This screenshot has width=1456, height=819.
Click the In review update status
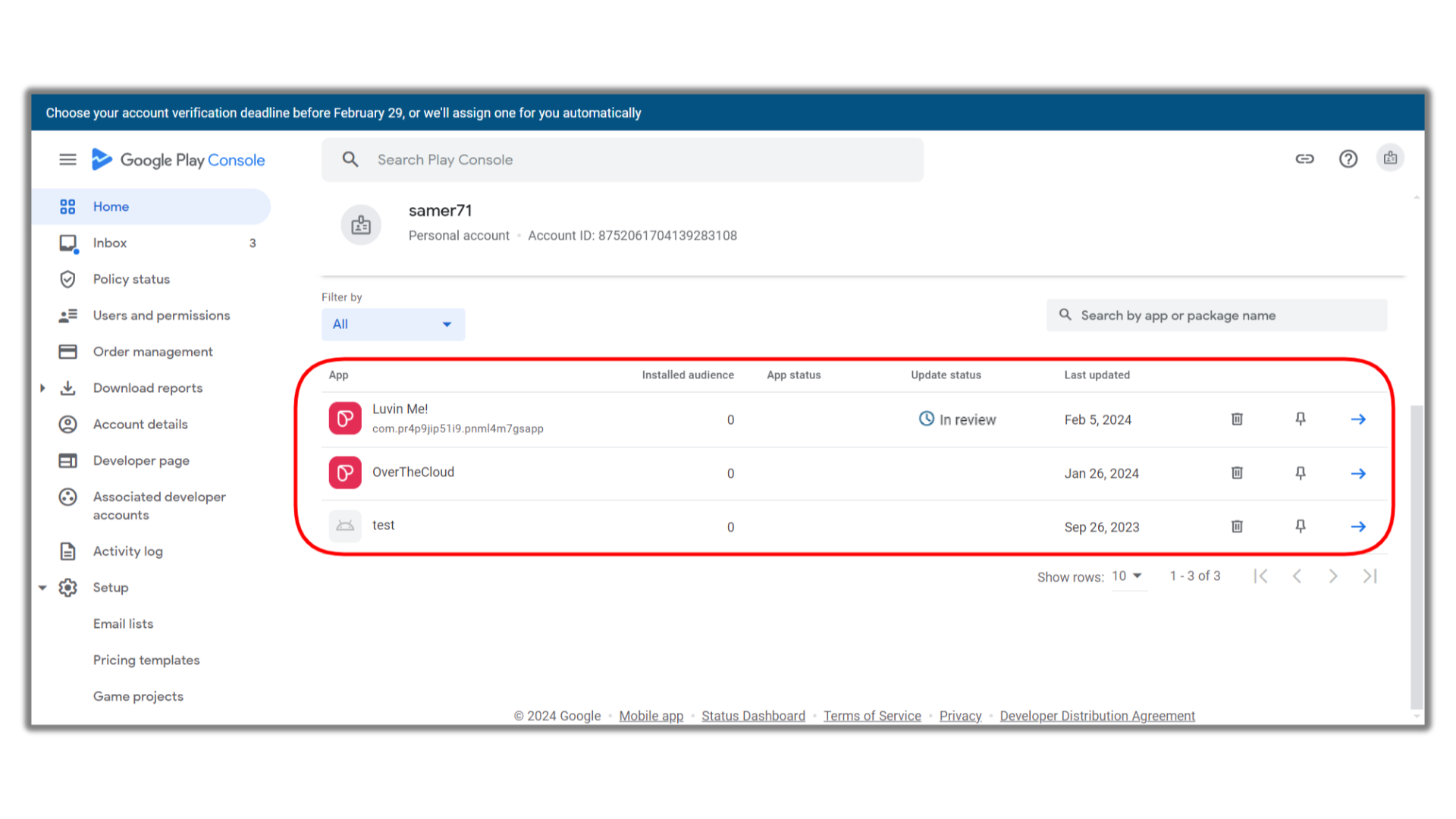click(957, 419)
